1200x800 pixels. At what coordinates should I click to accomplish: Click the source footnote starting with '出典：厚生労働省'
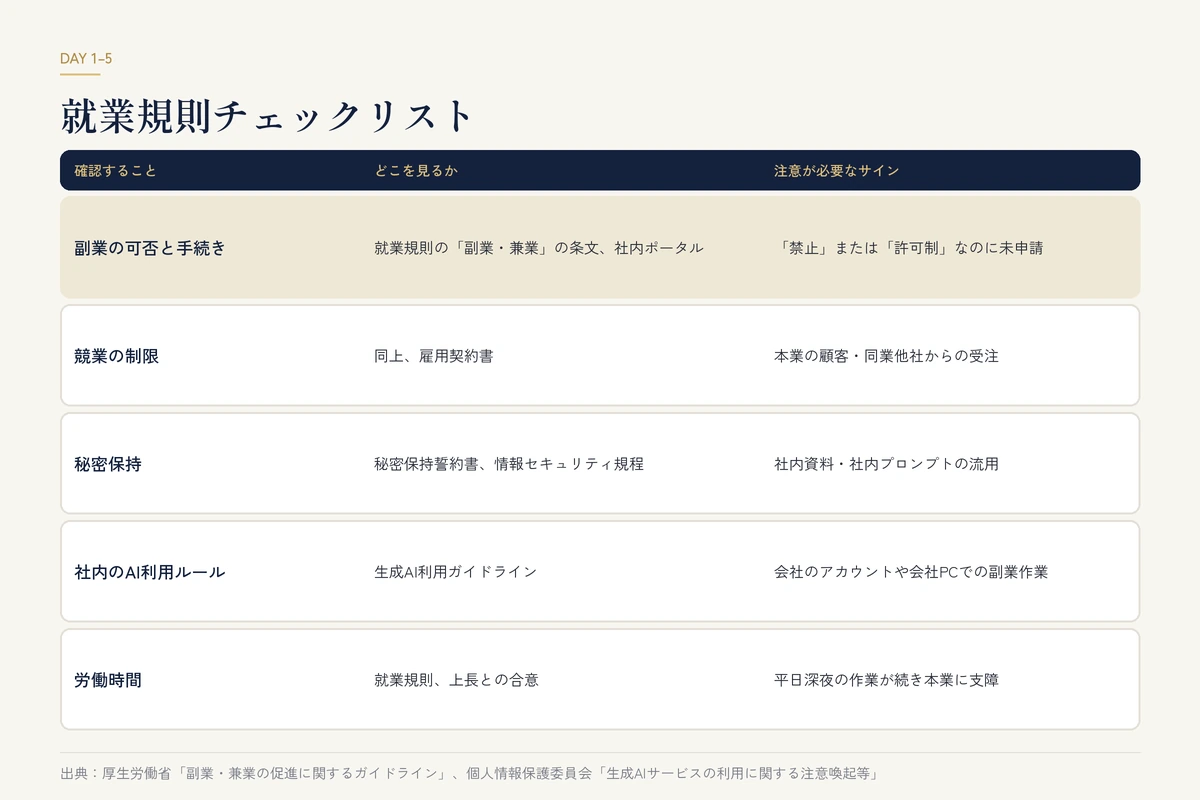point(468,774)
